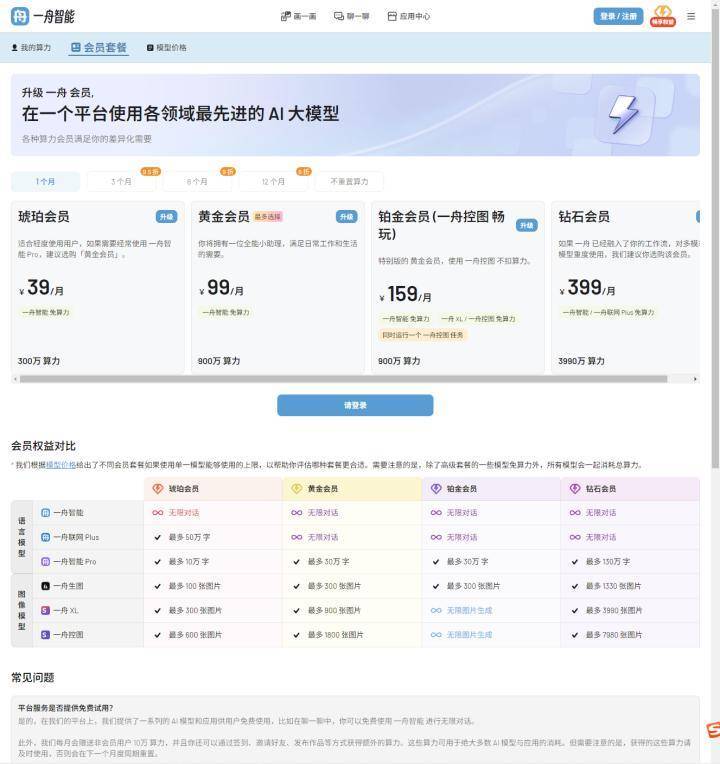The width and height of the screenshot is (720, 764).
Task: Click the ¥159/月 price
Action: tap(405, 294)
